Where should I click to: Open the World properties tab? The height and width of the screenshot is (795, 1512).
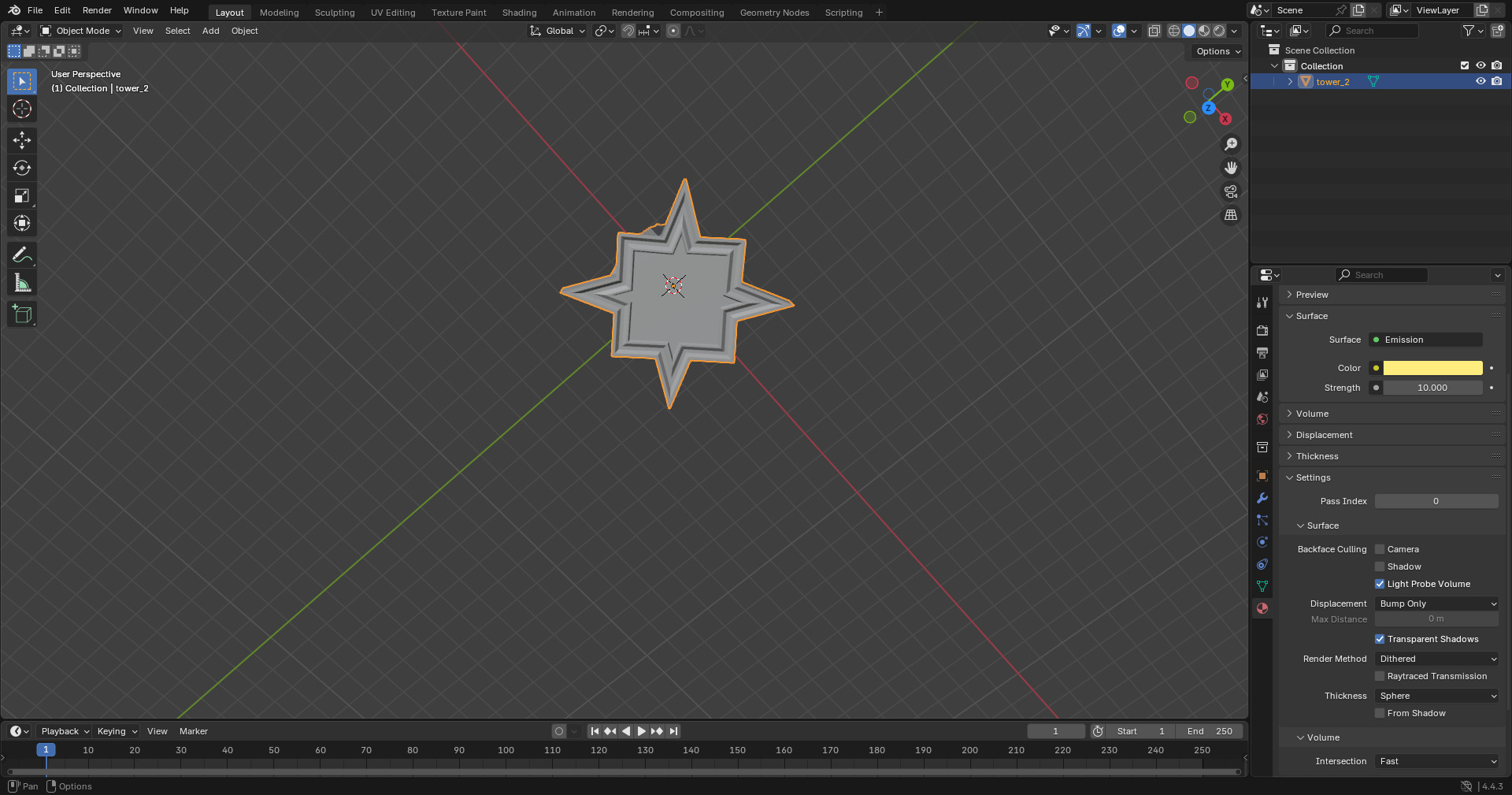[1262, 419]
